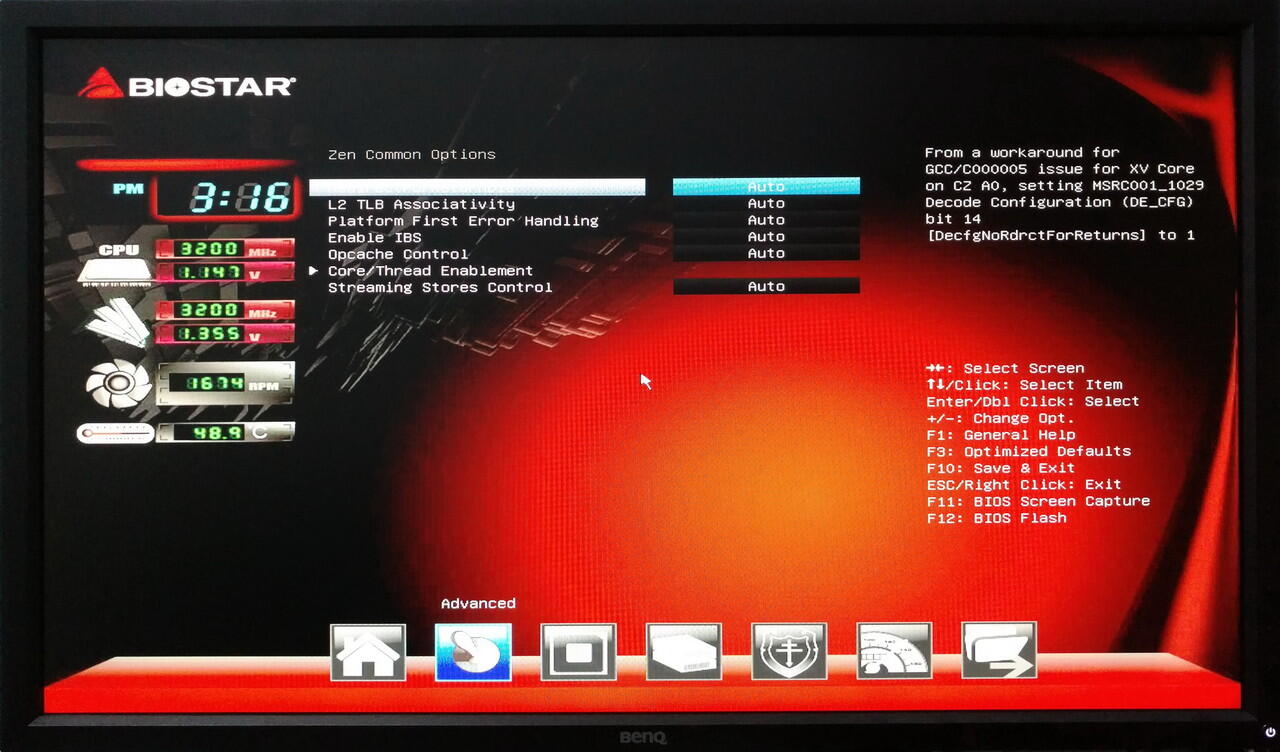The height and width of the screenshot is (752, 1280).
Task: Click the +/-: Change Opt. hint
Action: pyautogui.click(x=1001, y=419)
